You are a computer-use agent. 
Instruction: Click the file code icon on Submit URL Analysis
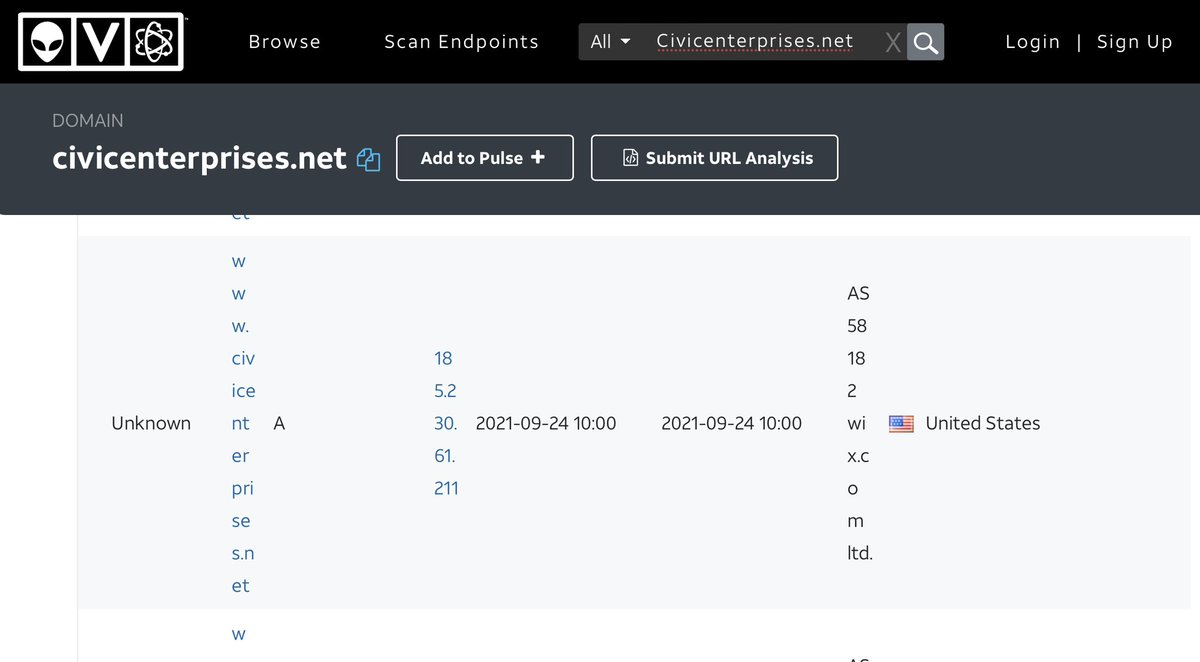(630, 158)
